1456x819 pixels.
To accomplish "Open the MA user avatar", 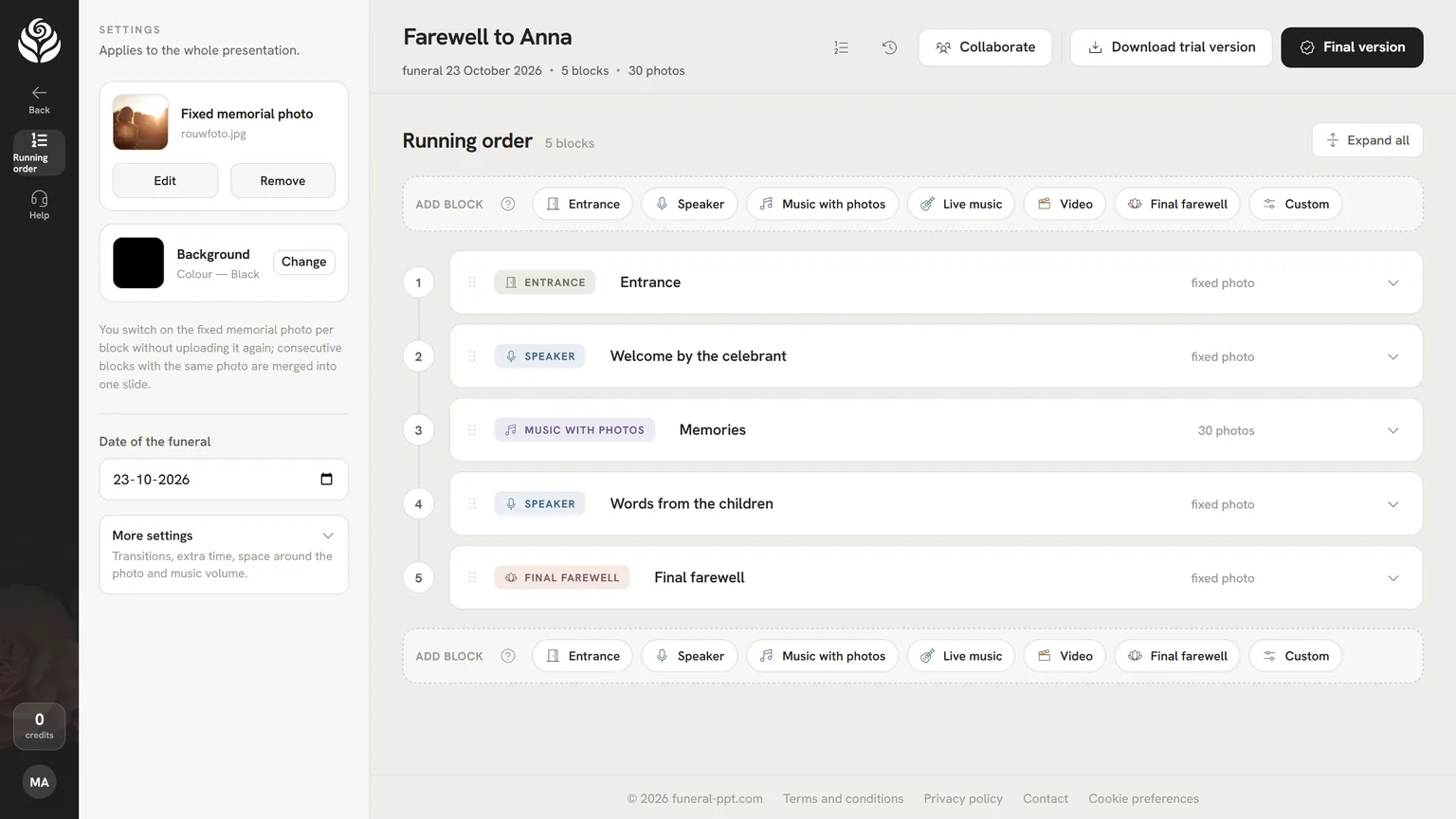I will click(x=39, y=782).
